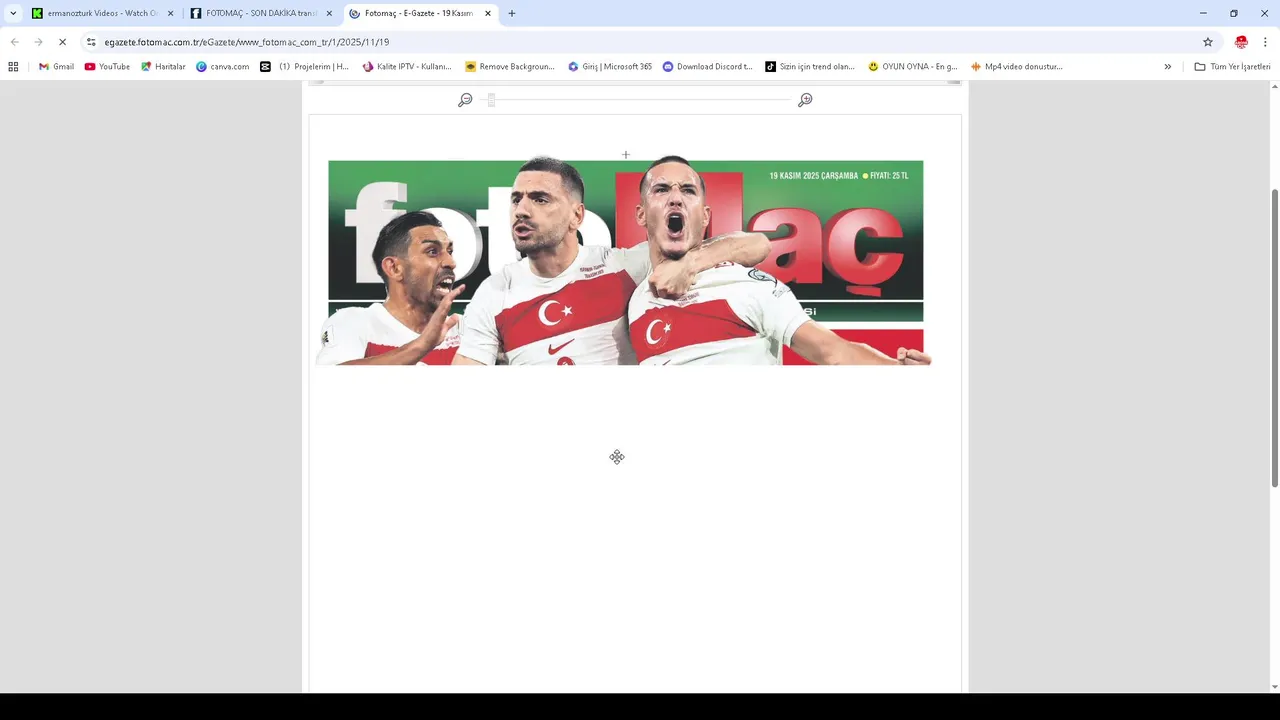
Task: Open a new browser tab
Action: (512, 13)
